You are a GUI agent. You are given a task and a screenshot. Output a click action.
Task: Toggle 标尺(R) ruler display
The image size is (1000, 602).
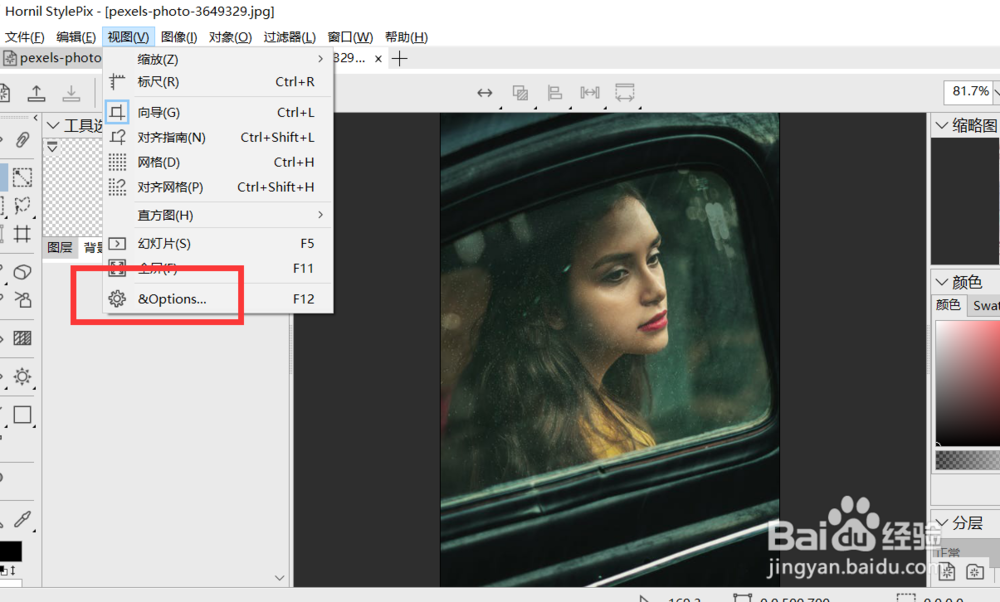point(218,82)
